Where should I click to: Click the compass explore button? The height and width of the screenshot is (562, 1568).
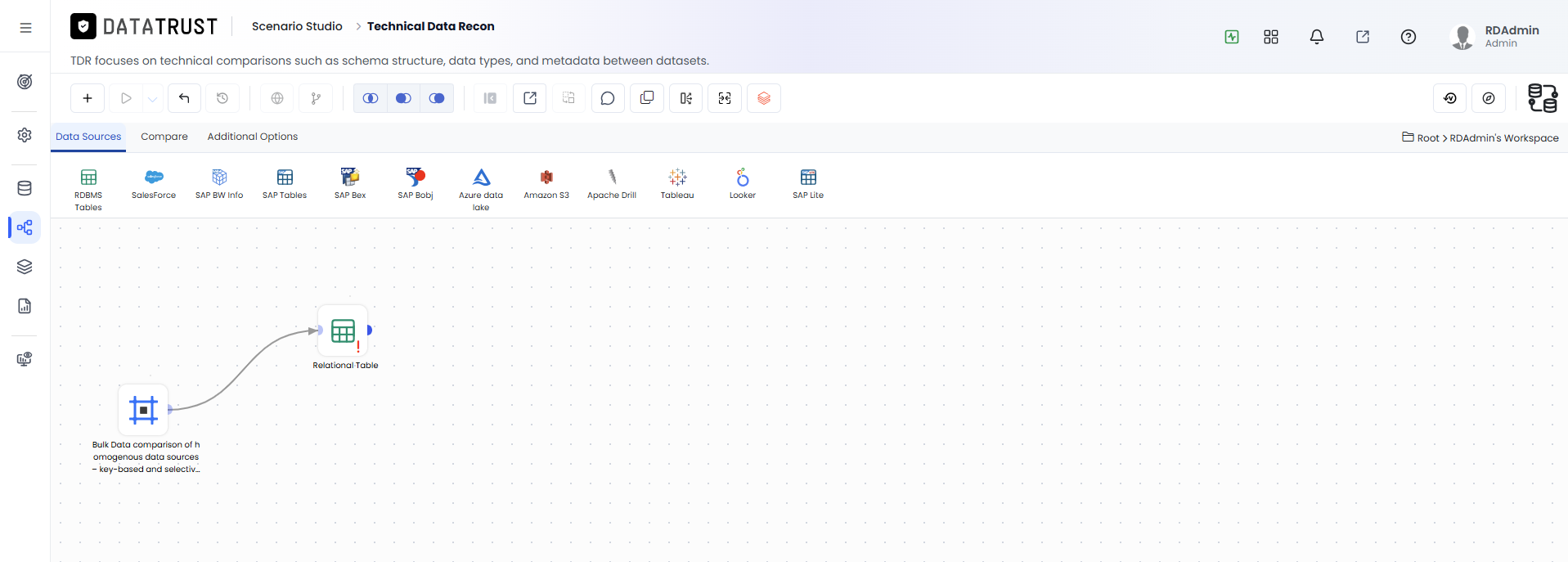1489,98
